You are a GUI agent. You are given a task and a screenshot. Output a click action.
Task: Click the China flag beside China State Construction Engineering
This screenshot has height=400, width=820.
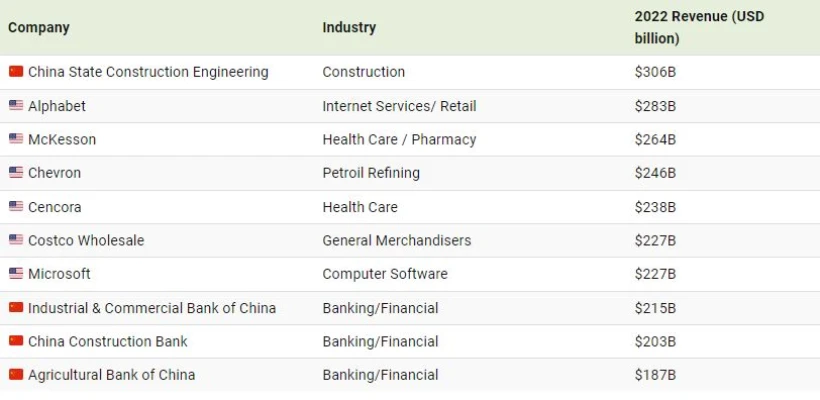[x=16, y=72]
